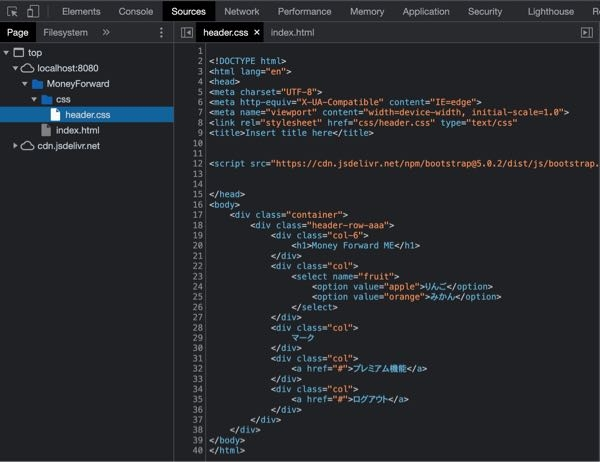Select the css folder icon
This screenshot has width=600, height=462.
click(46, 99)
